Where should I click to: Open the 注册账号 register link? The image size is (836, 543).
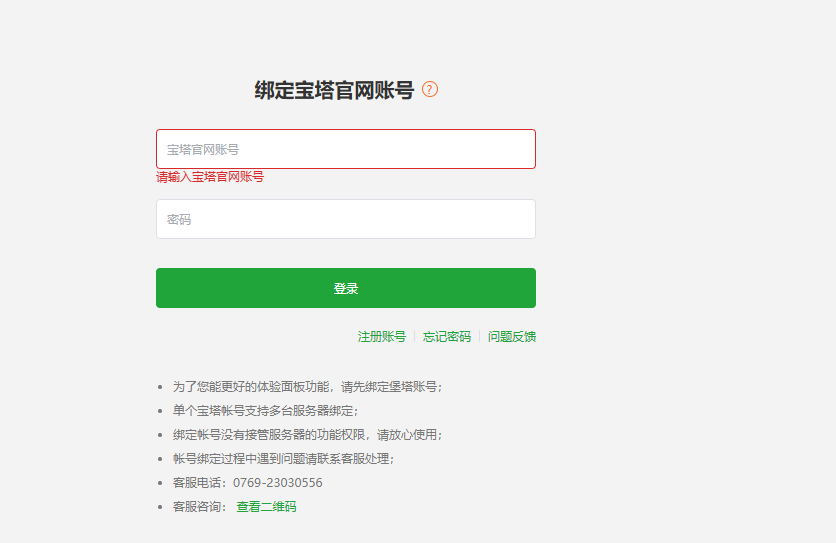[x=382, y=337]
